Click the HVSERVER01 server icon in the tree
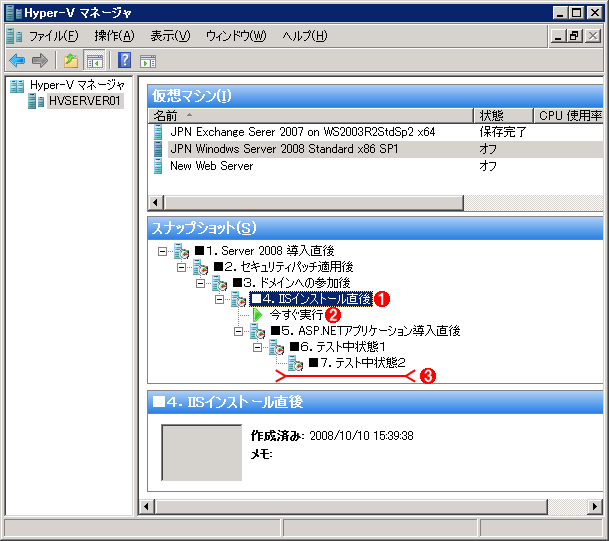The image size is (609, 541). [36, 101]
